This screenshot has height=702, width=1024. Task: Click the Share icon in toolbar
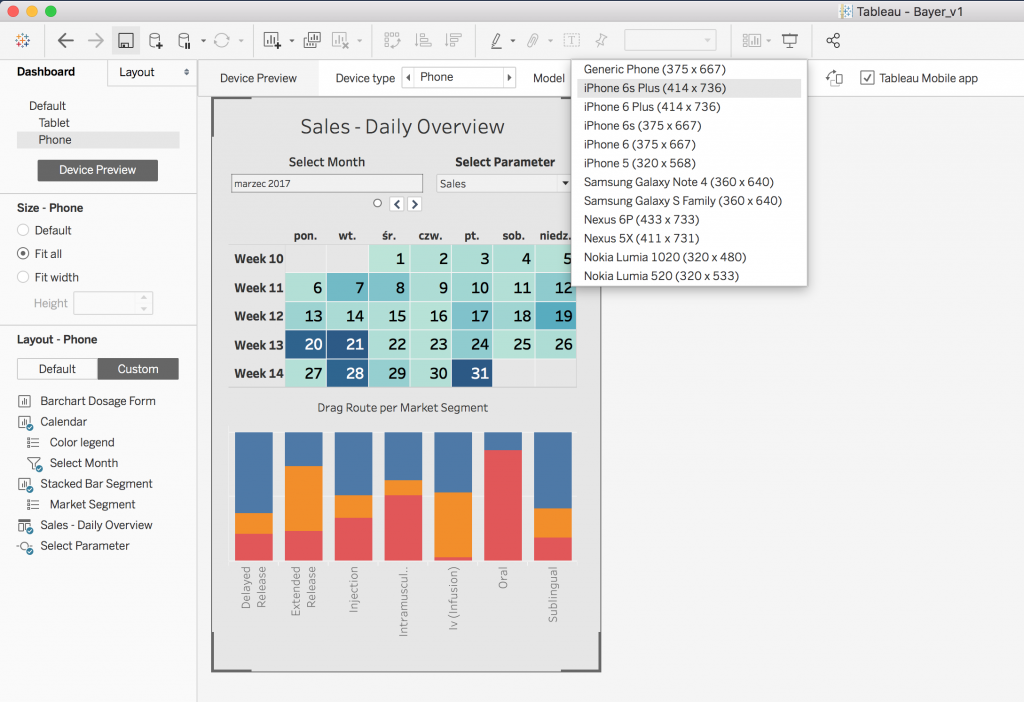pyautogui.click(x=833, y=41)
